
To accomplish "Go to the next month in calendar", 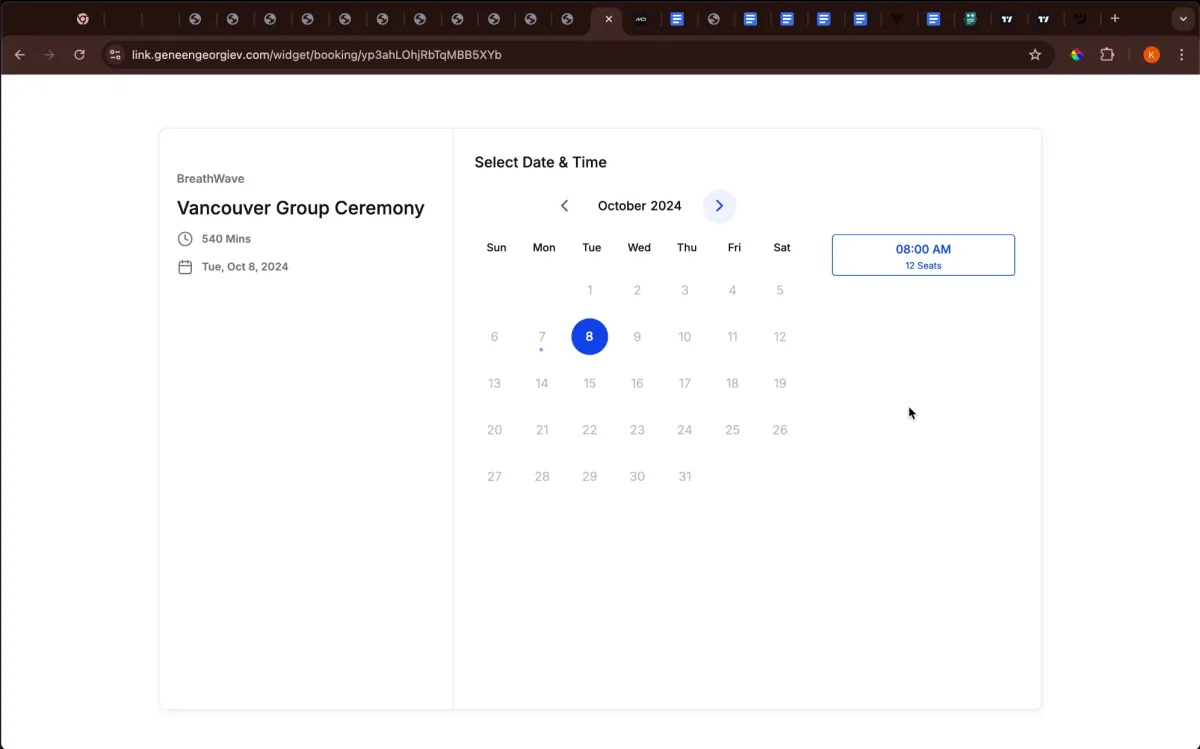I will [x=719, y=206].
